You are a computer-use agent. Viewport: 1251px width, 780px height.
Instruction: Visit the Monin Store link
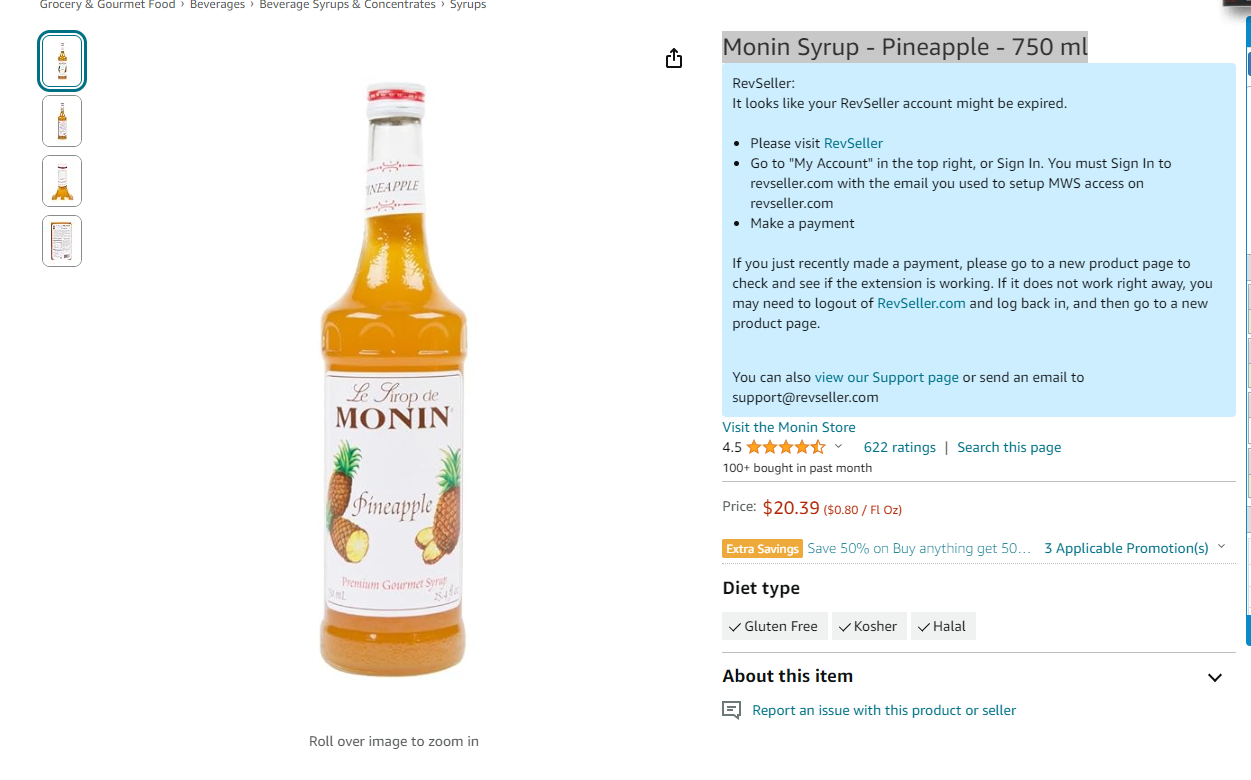pos(789,427)
